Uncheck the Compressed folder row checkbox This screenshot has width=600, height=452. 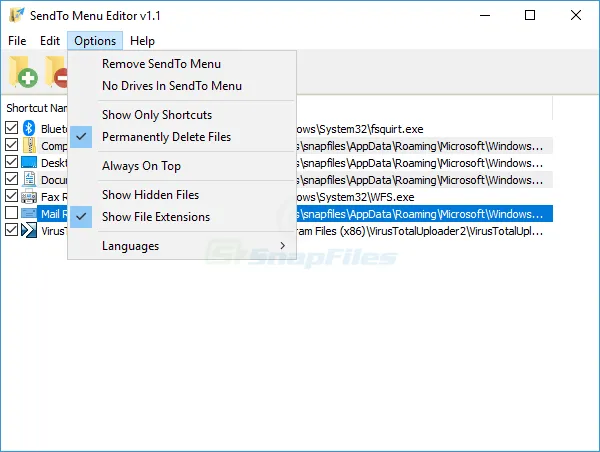pyautogui.click(x=11, y=145)
